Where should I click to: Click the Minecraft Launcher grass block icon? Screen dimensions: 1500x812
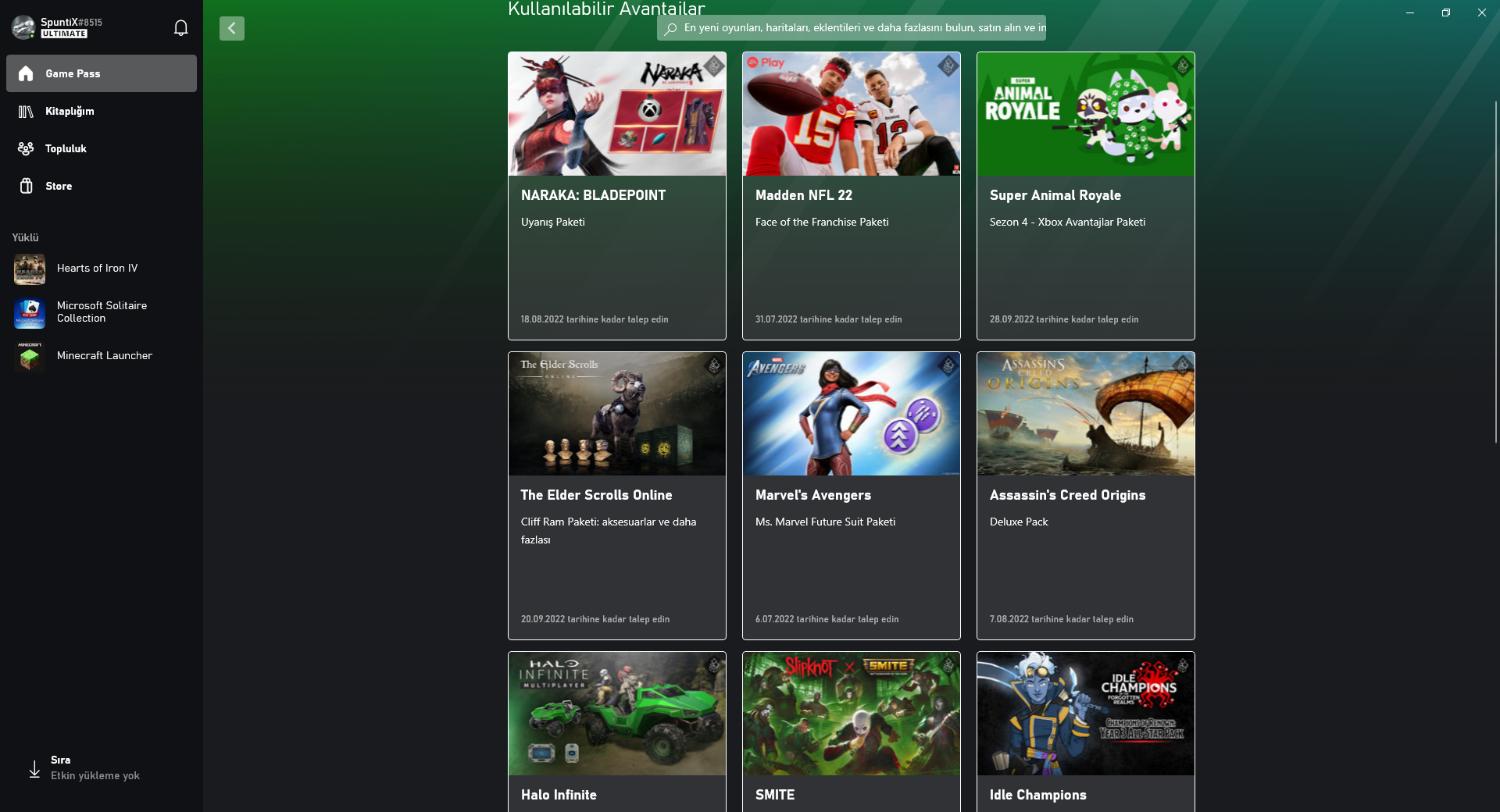tap(30, 357)
